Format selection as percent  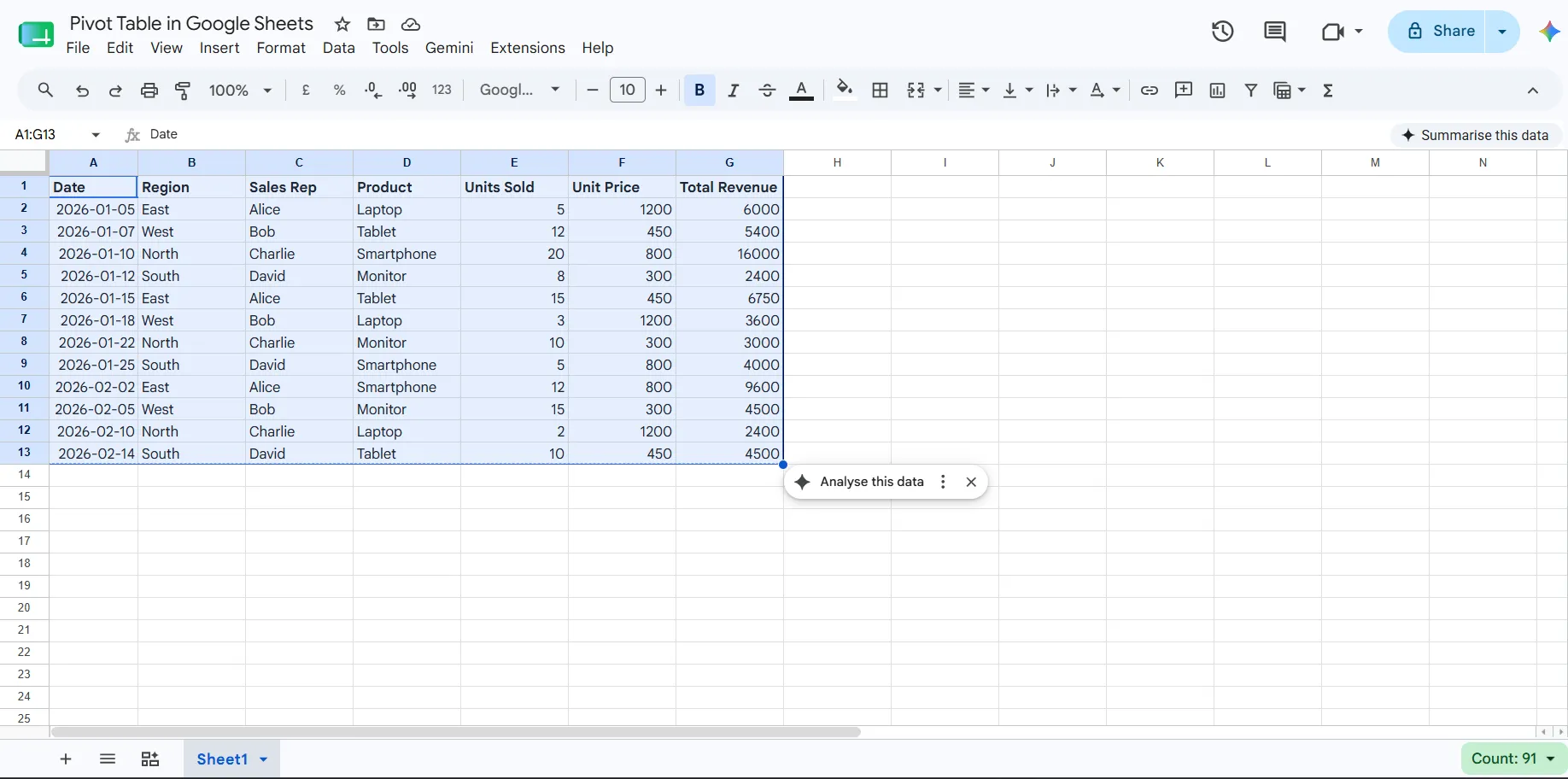click(x=339, y=90)
